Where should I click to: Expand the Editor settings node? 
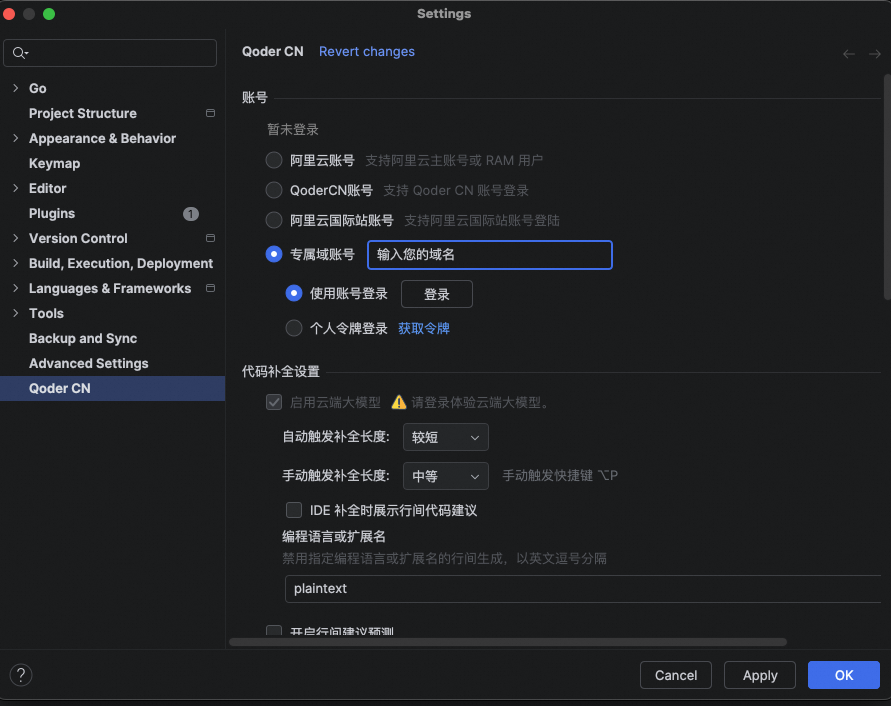16,188
